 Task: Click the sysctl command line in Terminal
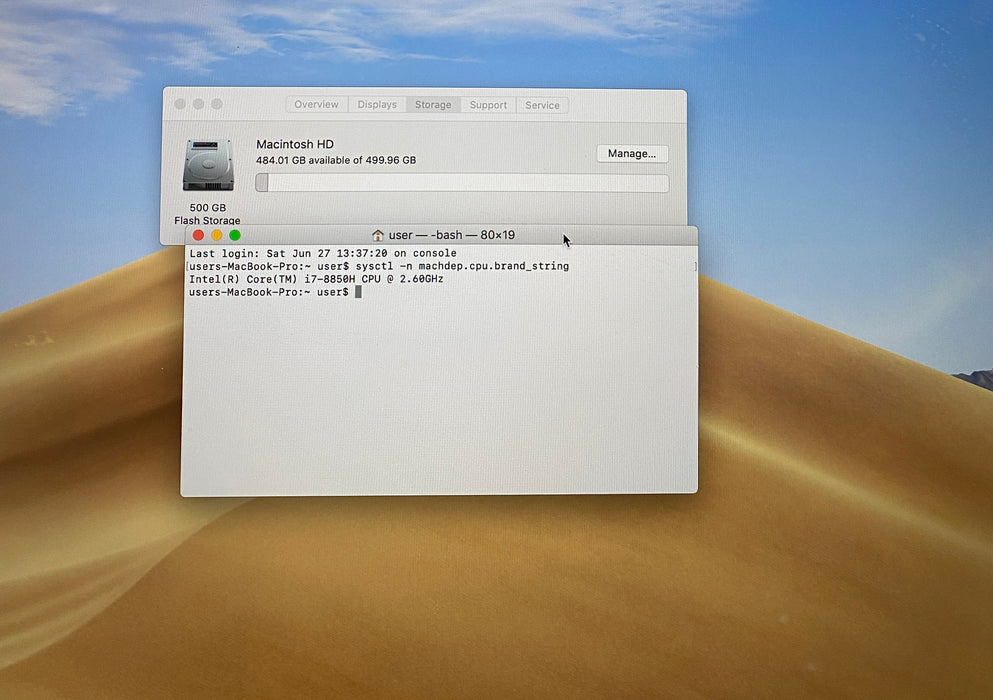(379, 266)
